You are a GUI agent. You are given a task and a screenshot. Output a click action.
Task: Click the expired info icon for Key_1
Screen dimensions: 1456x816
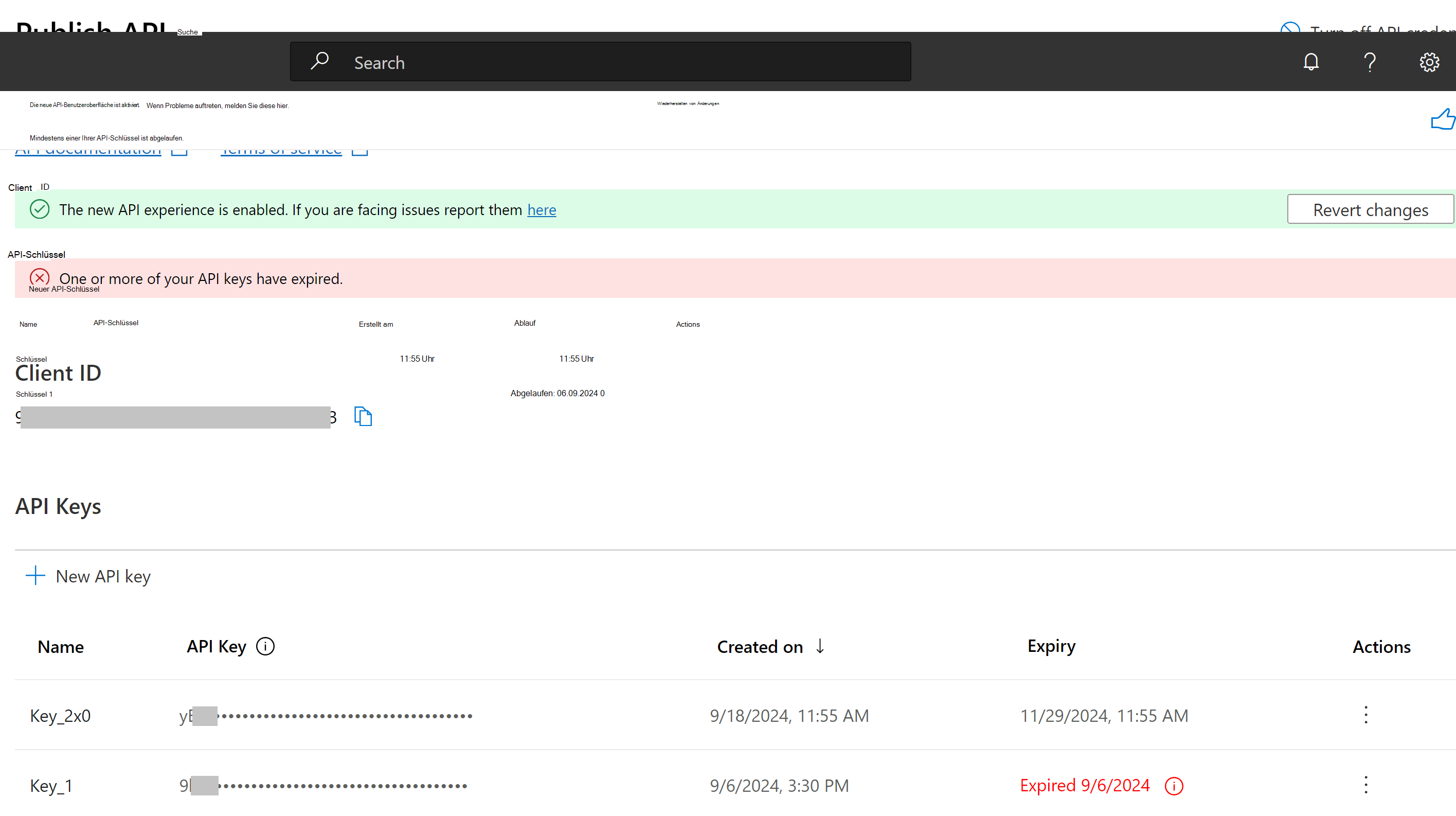tap(1174, 786)
